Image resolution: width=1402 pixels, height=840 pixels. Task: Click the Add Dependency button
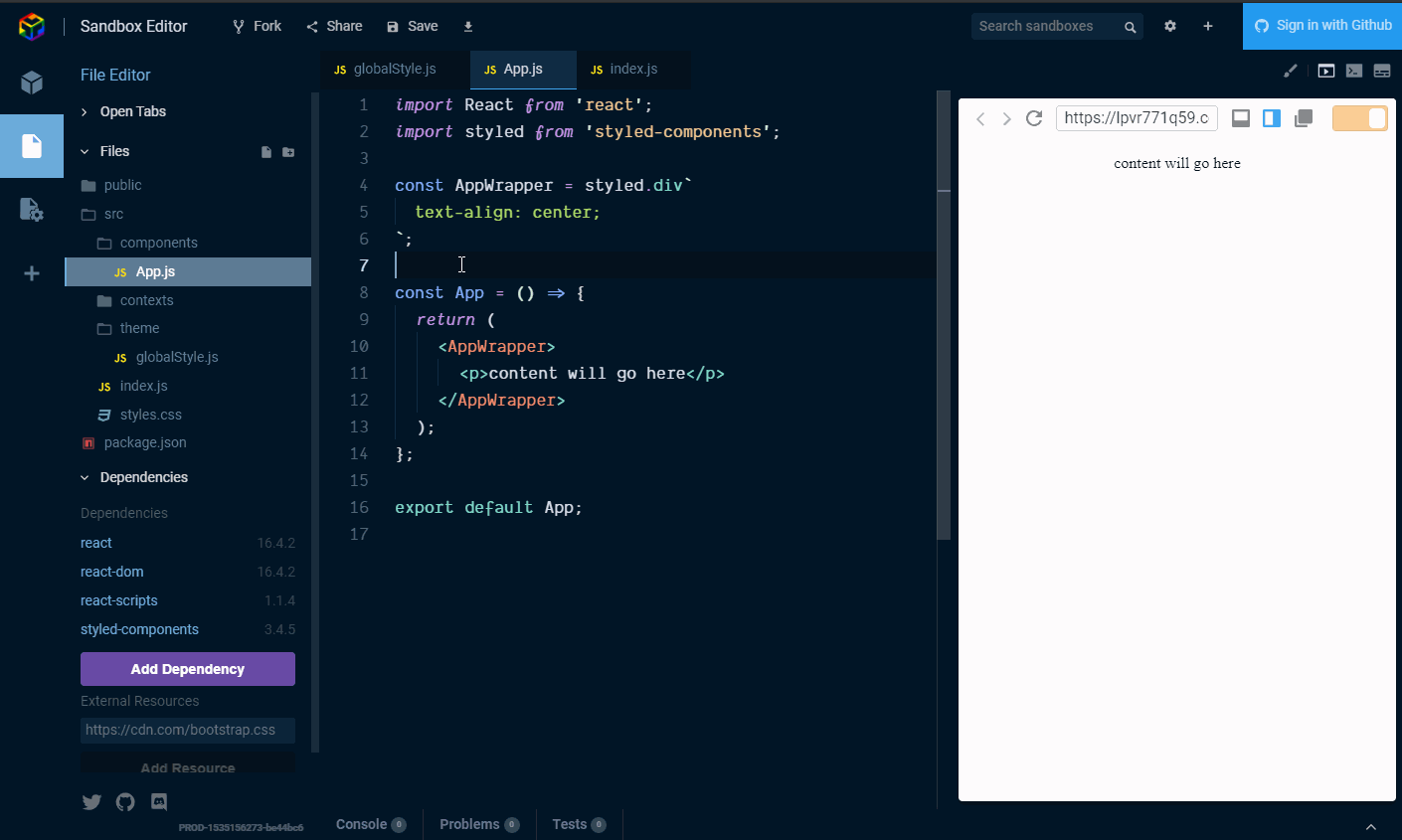pos(187,669)
